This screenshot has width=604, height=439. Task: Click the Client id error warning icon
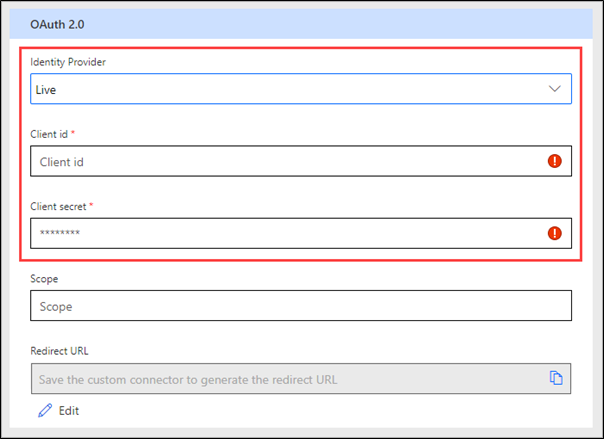554,161
